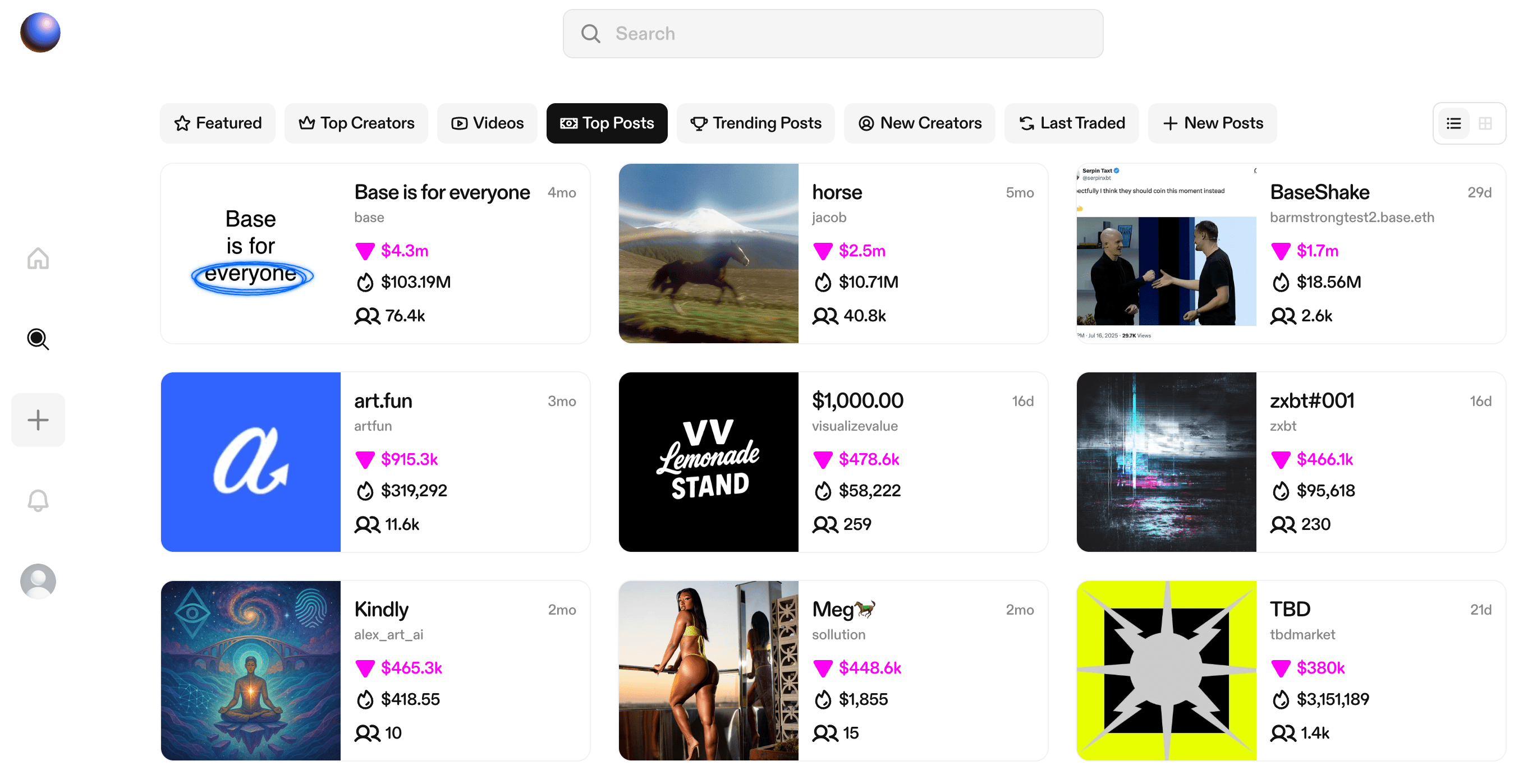
Task: Open home via the house sidebar icon
Action: [x=38, y=259]
